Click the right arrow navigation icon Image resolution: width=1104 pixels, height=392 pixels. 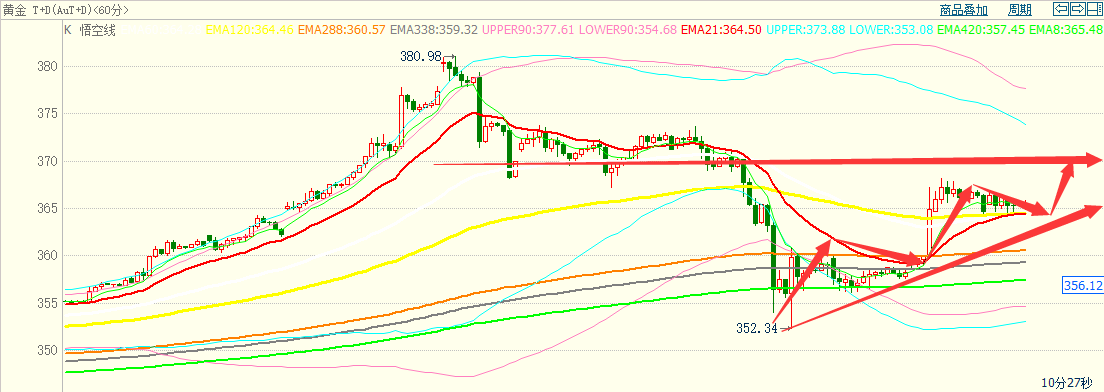tap(1077, 9)
